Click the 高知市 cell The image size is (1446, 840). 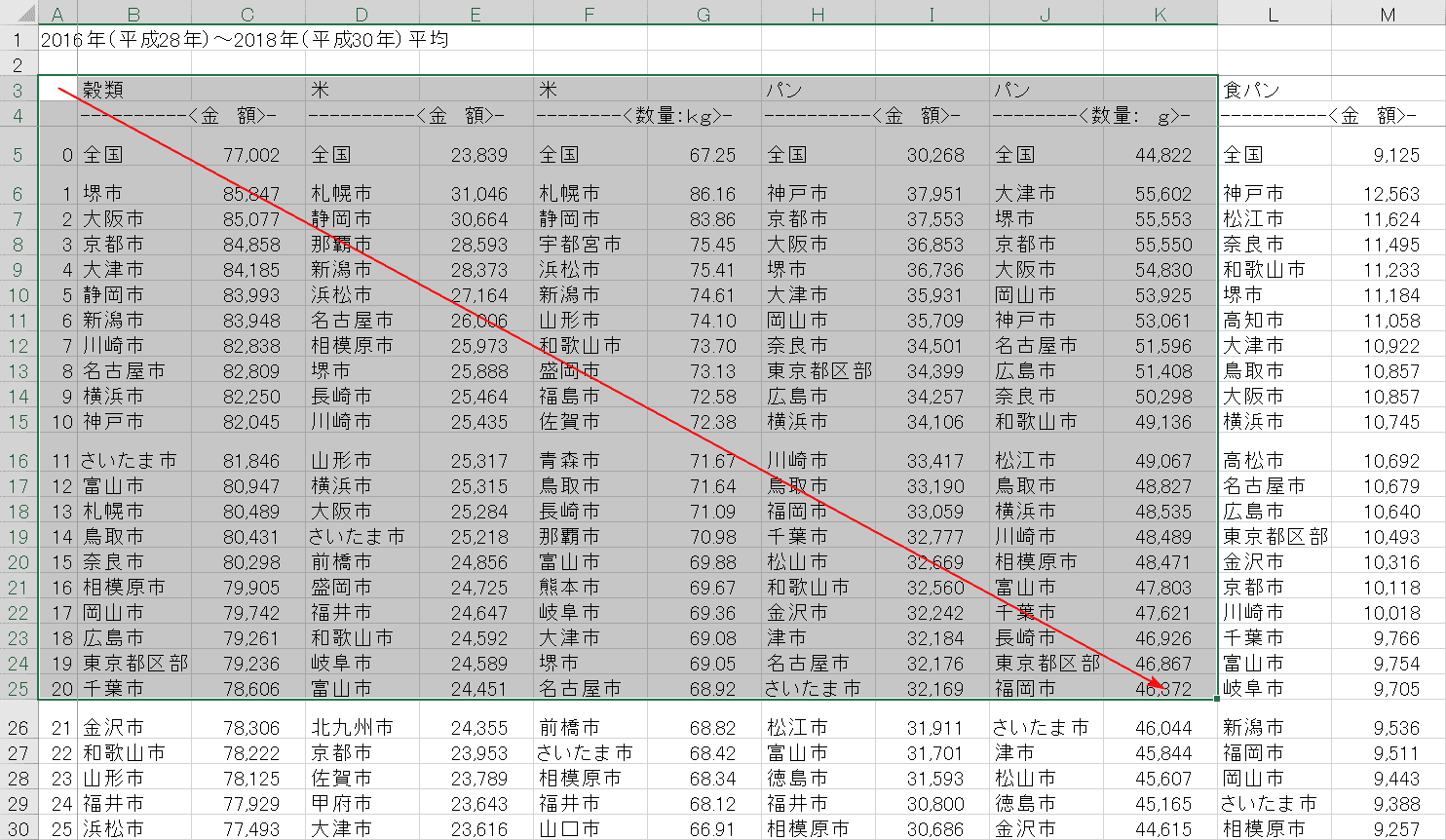click(1275, 320)
